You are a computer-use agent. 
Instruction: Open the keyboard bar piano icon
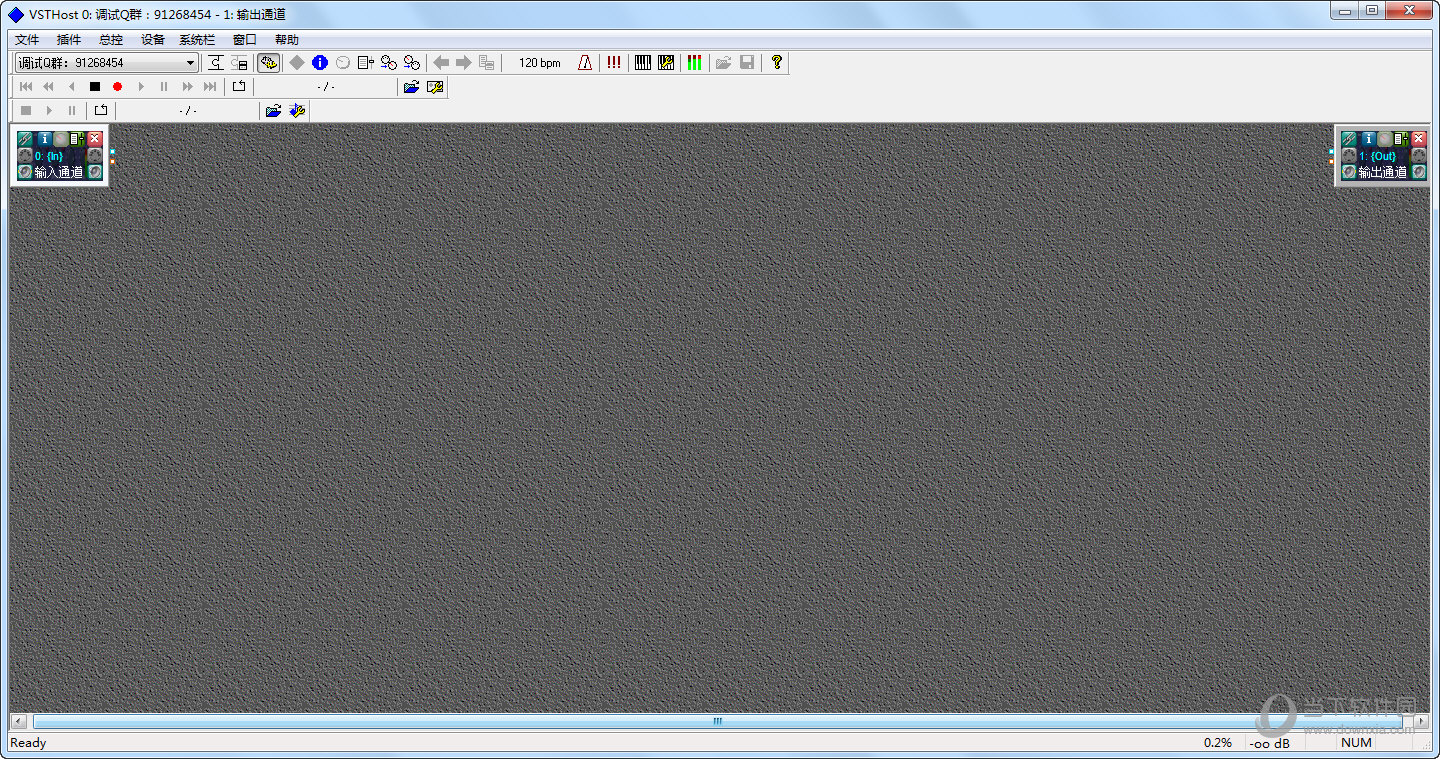tap(643, 62)
